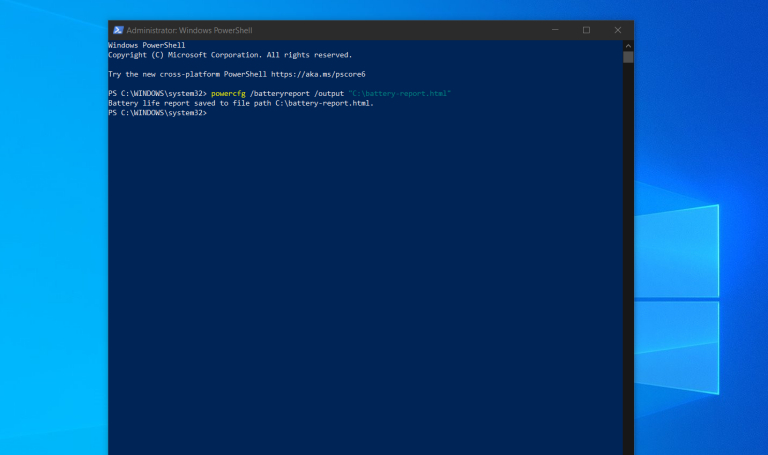This screenshot has height=455, width=768.
Task: Close the Administrator PowerShell window
Action: tap(618, 30)
